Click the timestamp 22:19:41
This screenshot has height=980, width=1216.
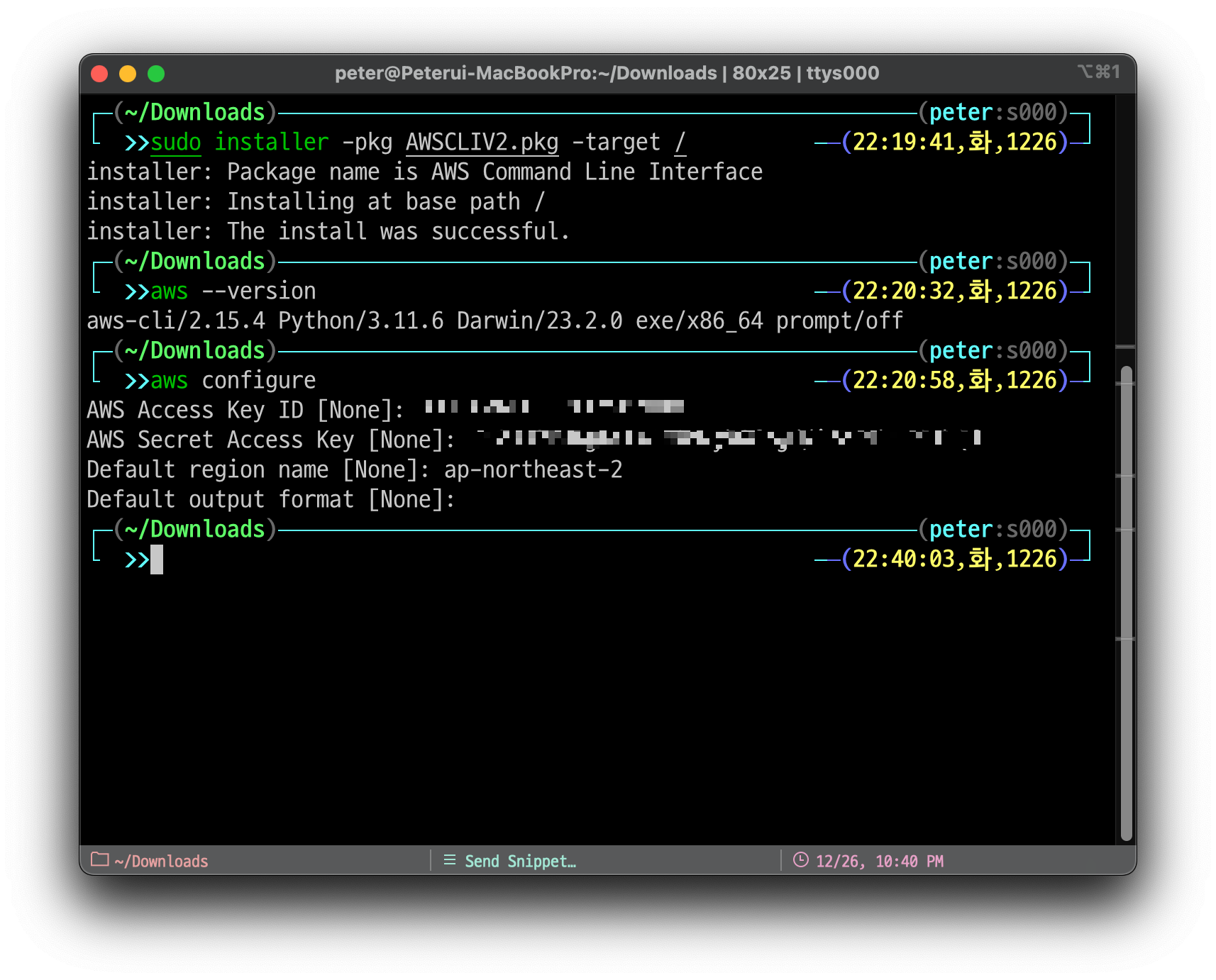tap(904, 142)
